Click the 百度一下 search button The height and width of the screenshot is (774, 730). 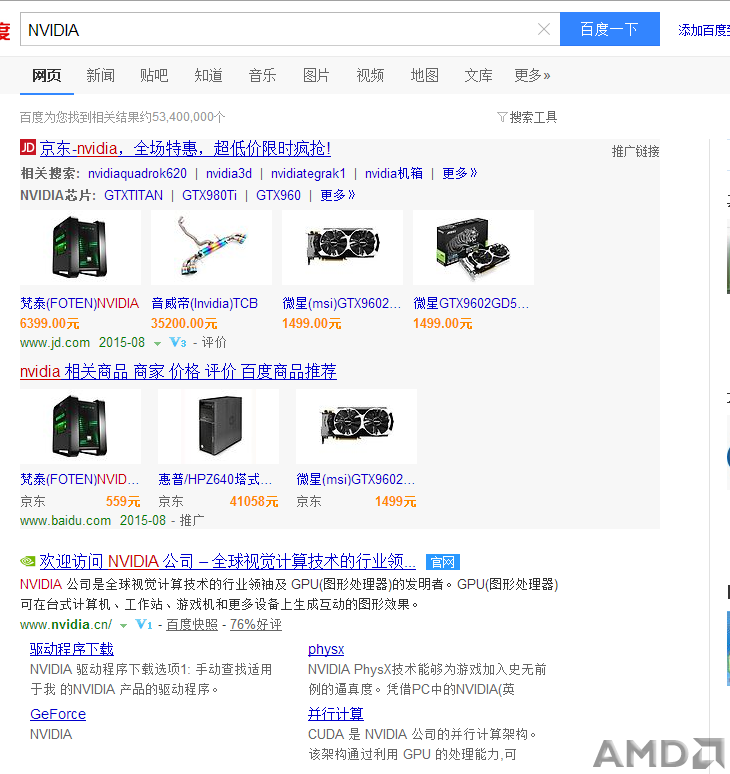pos(610,29)
